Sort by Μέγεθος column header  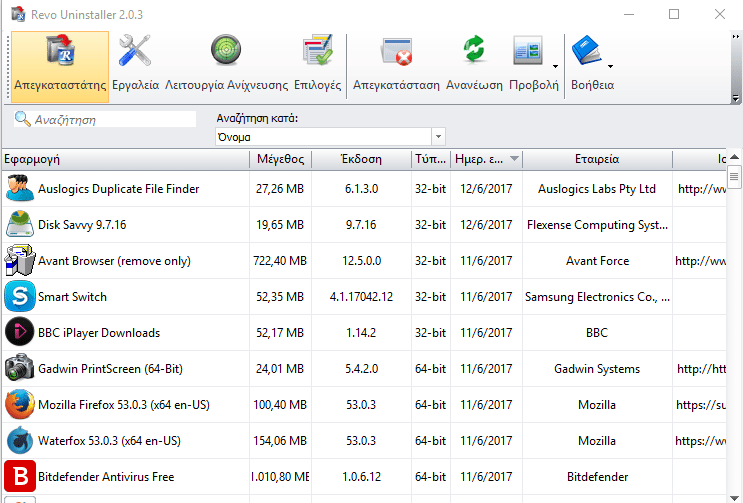pos(281,159)
